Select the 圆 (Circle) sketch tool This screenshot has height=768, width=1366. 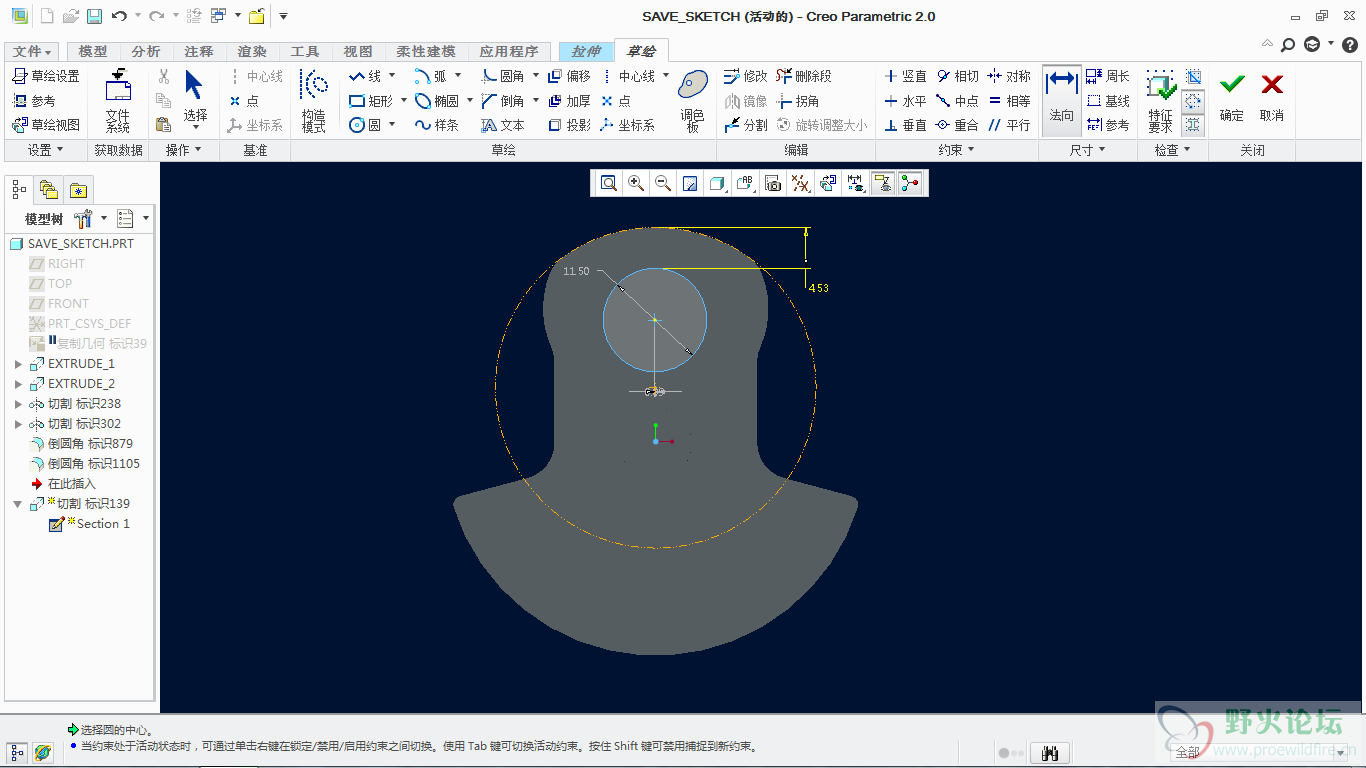pos(365,125)
